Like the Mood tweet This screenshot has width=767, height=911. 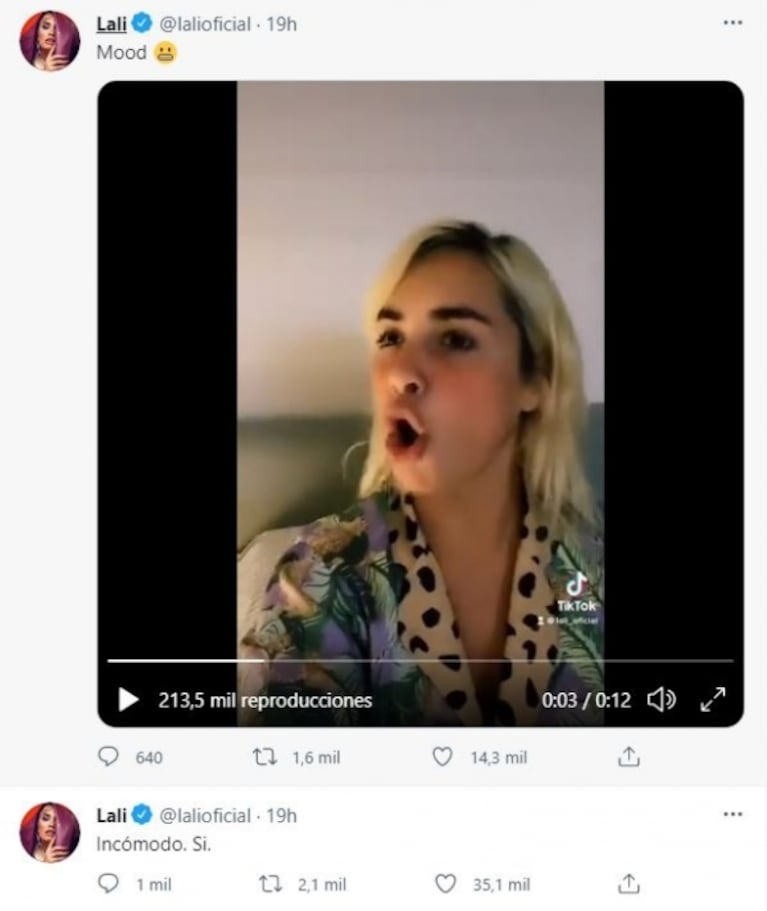pos(442,757)
